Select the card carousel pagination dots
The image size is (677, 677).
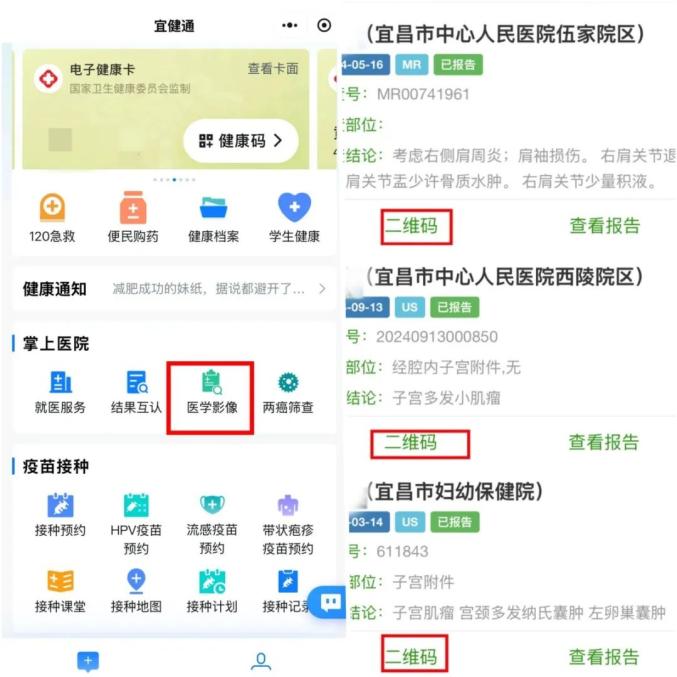click(x=174, y=180)
